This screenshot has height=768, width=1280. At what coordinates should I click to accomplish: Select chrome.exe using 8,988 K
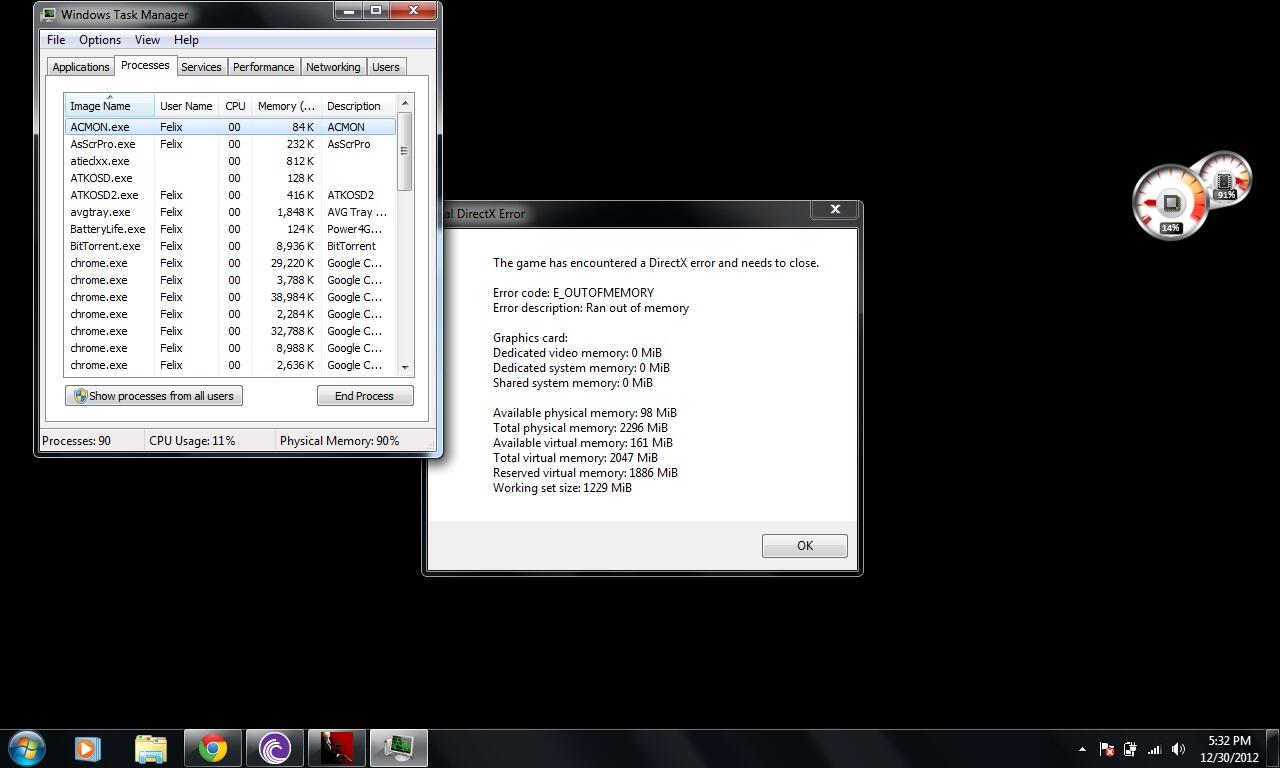(230, 348)
